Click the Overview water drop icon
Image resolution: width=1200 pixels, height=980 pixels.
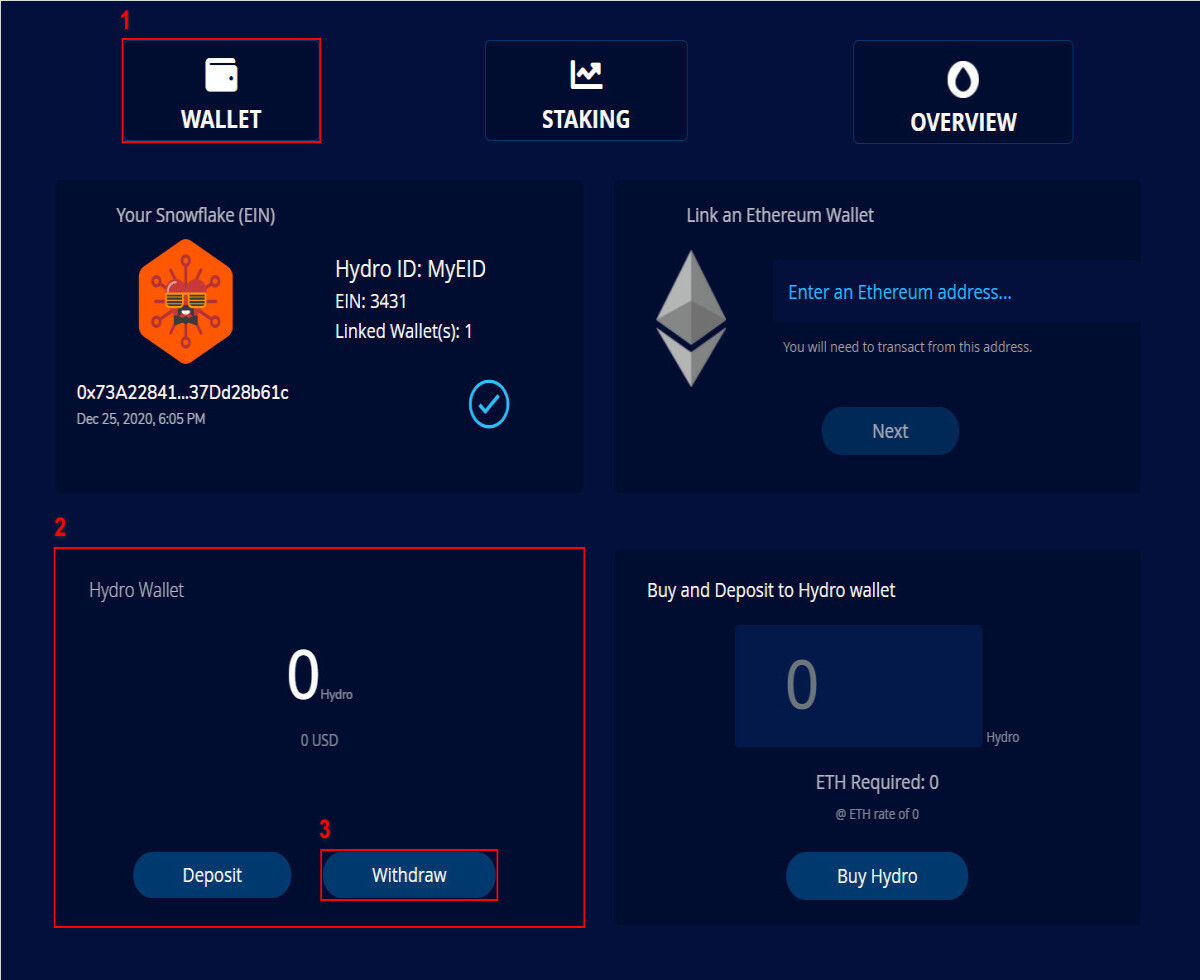963,79
